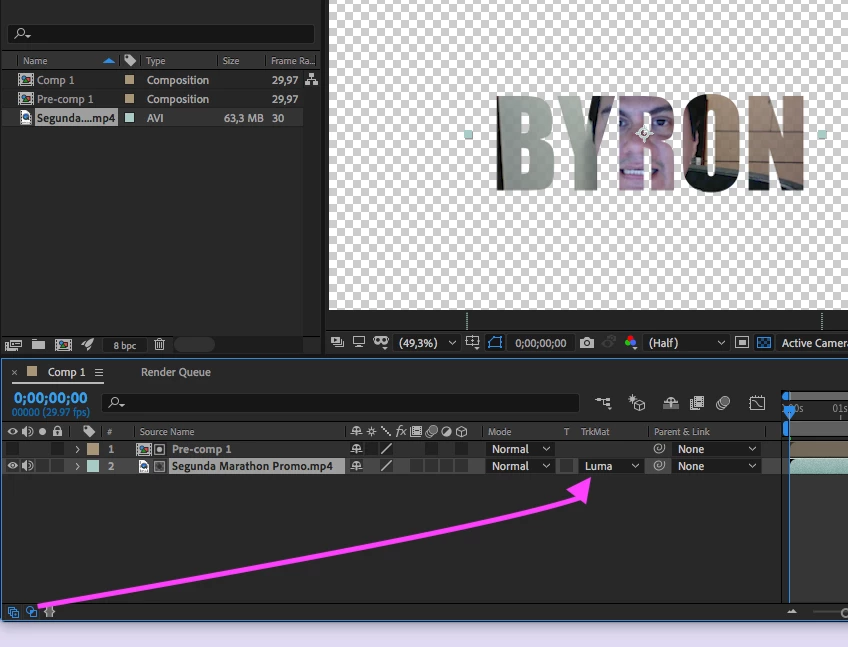Open the Graph Editor icon

757,403
